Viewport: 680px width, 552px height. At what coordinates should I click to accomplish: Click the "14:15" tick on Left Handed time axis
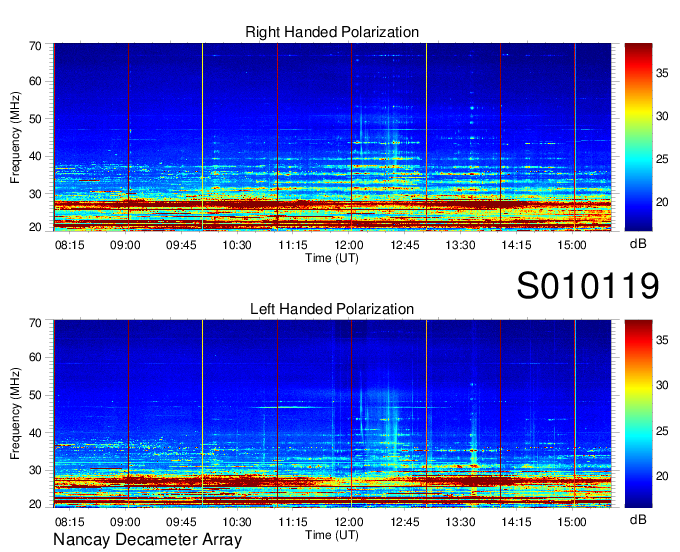point(517,521)
